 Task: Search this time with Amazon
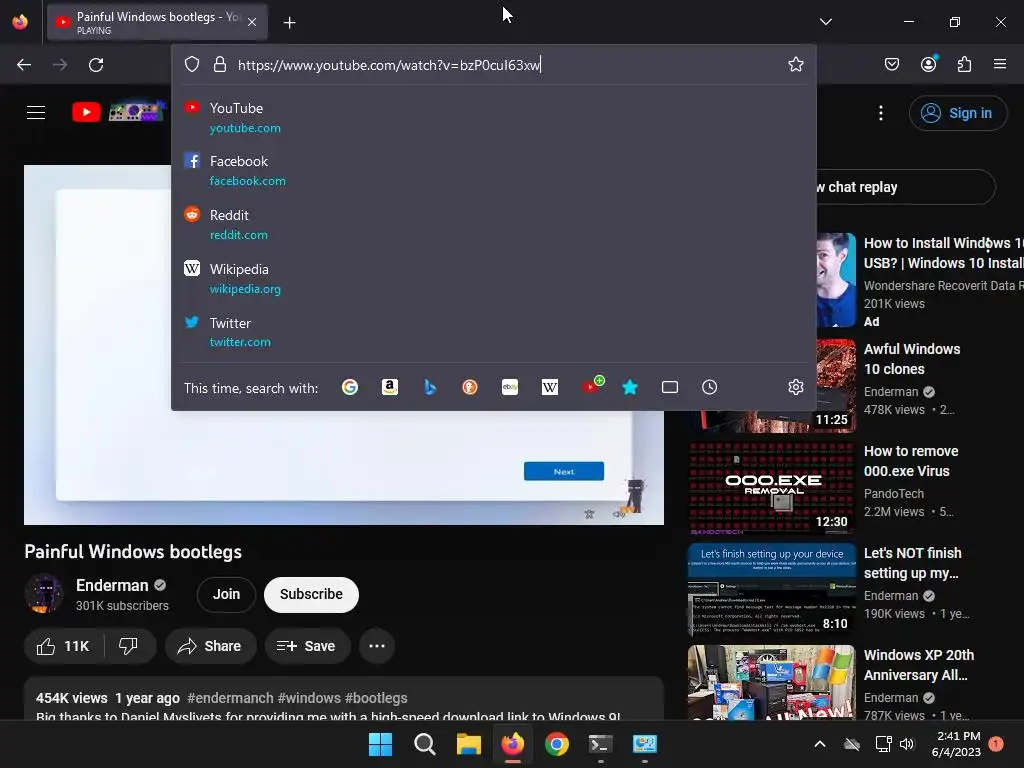(390, 387)
